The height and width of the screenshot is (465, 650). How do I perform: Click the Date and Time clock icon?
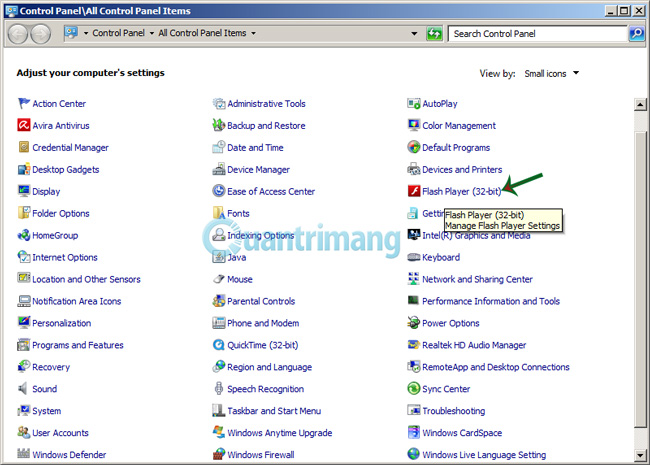pos(218,147)
